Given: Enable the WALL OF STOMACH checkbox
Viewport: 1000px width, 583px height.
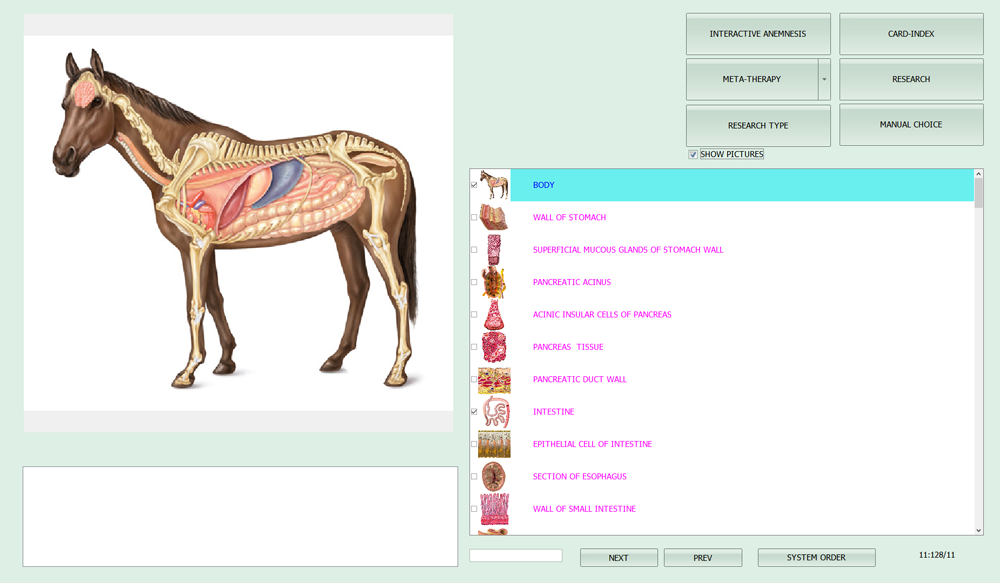Looking at the screenshot, I should [474, 218].
